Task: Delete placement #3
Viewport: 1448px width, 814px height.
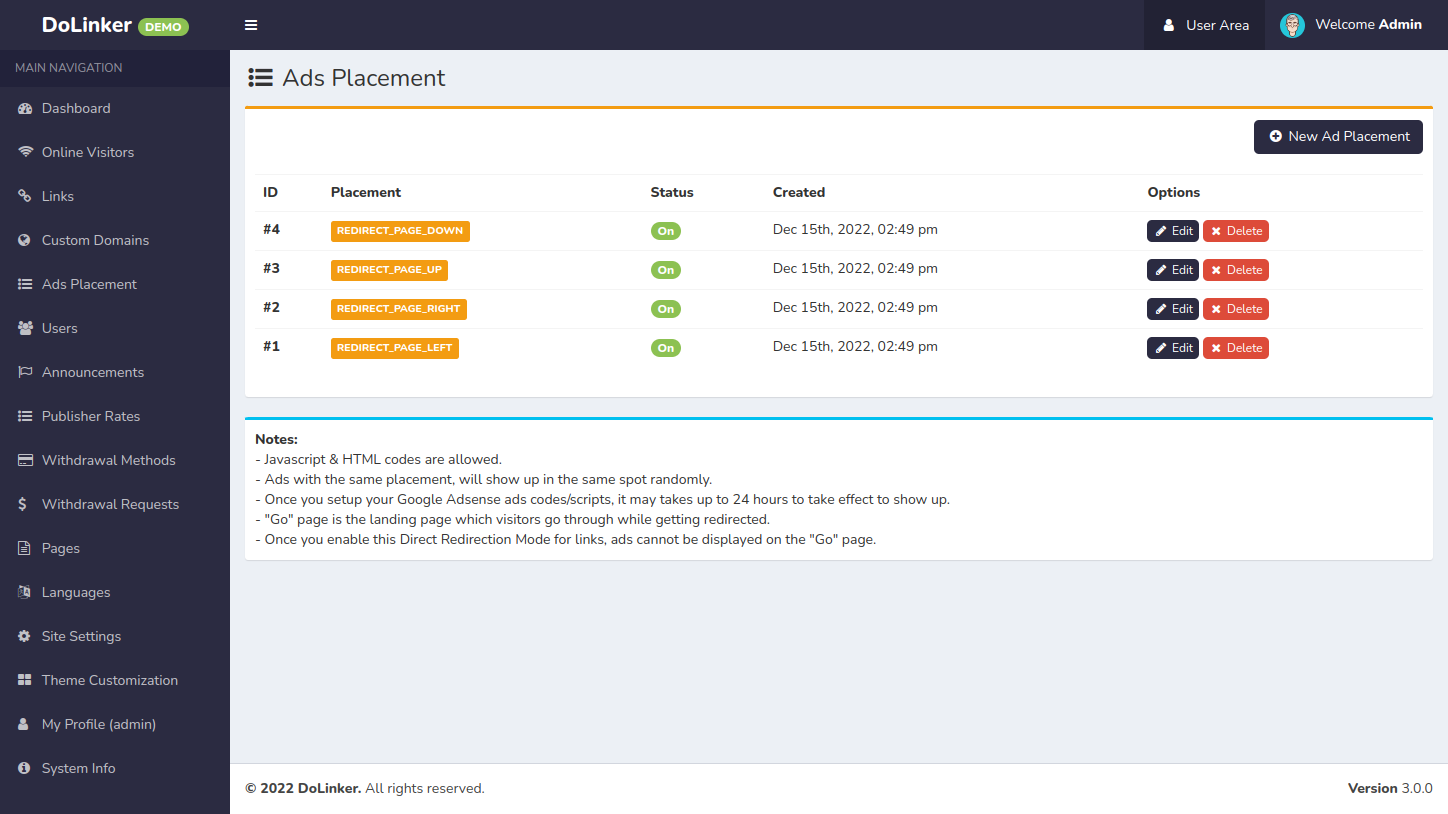Action: tap(1235, 269)
